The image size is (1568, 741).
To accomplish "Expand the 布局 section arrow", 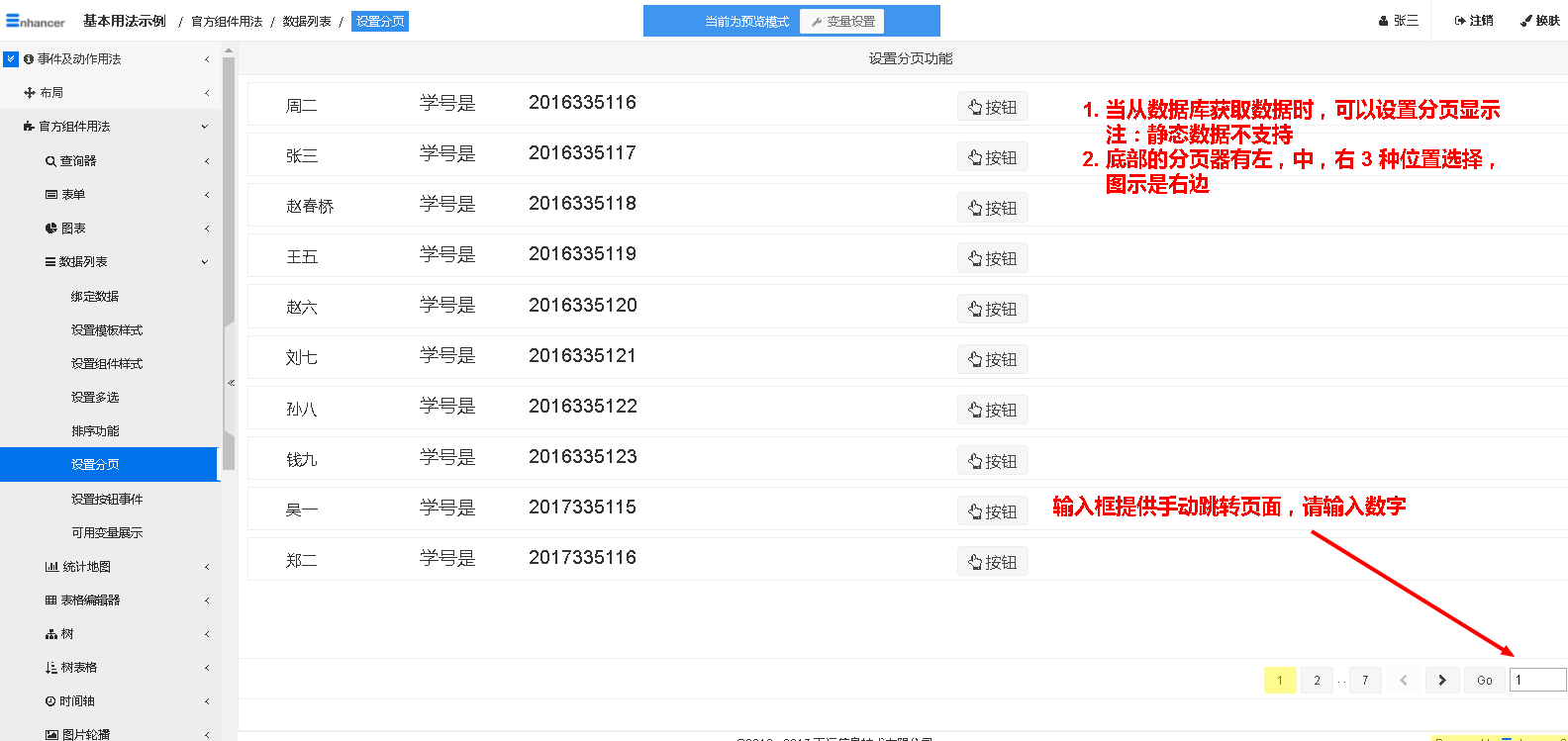I will pos(206,93).
